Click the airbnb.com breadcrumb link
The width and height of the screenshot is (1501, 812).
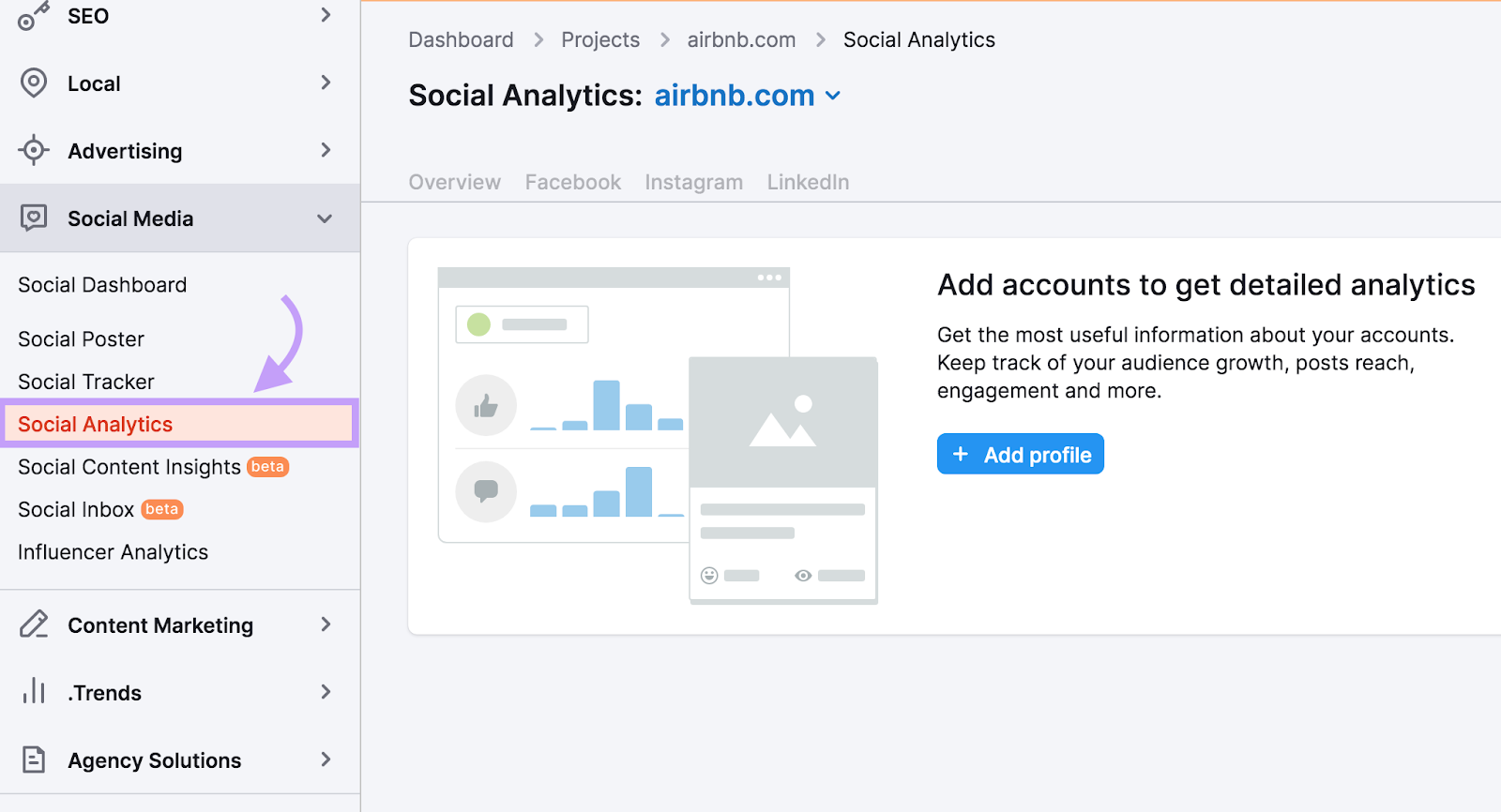(741, 39)
